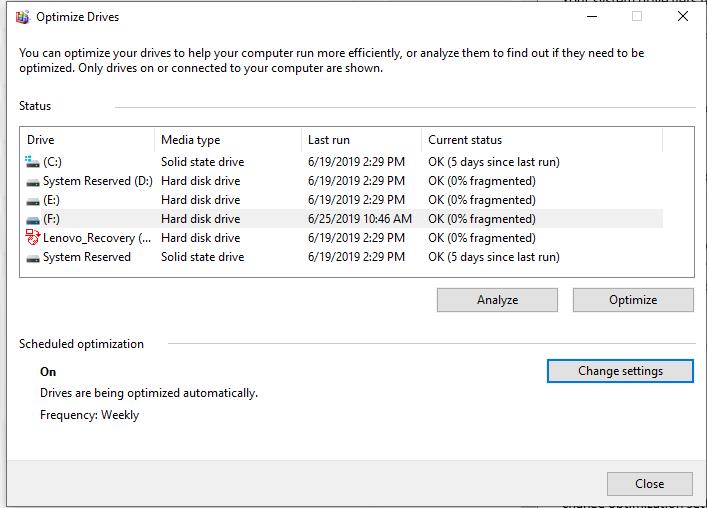This screenshot has height=508, width=707.
Task: Select the "(E:)" drive name
Action: click(51, 200)
